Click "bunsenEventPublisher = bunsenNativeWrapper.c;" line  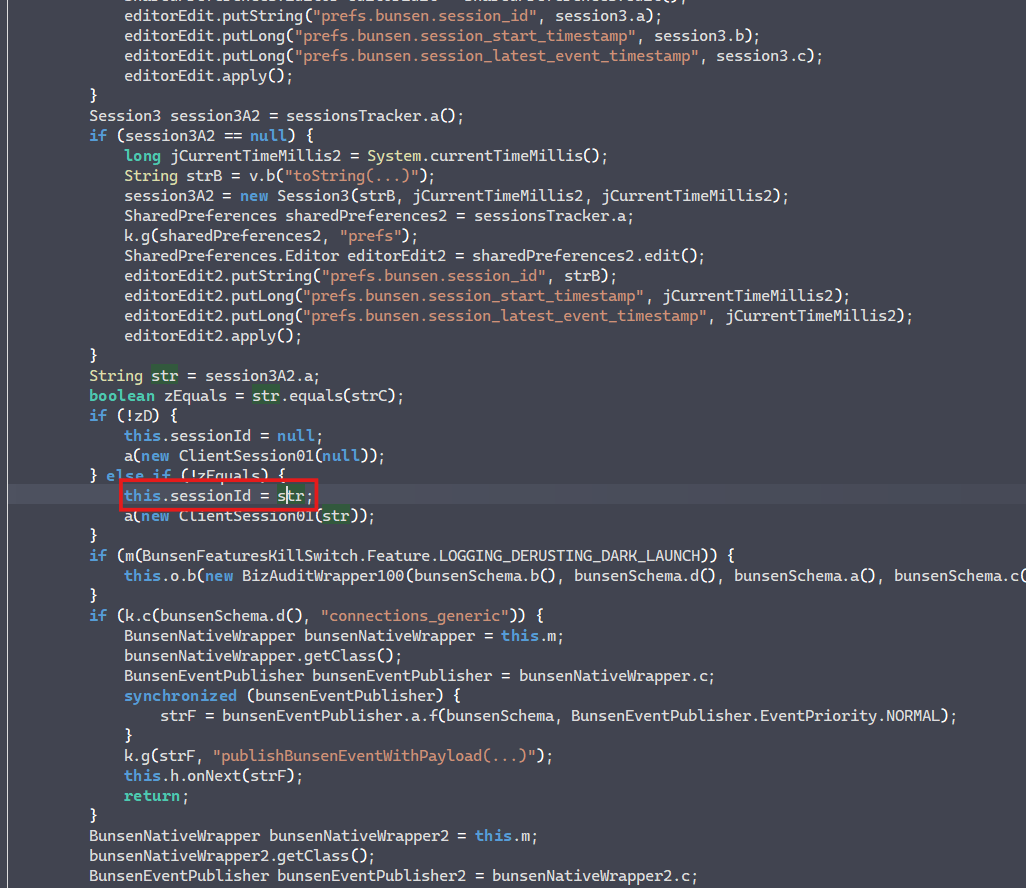[x=419, y=676]
